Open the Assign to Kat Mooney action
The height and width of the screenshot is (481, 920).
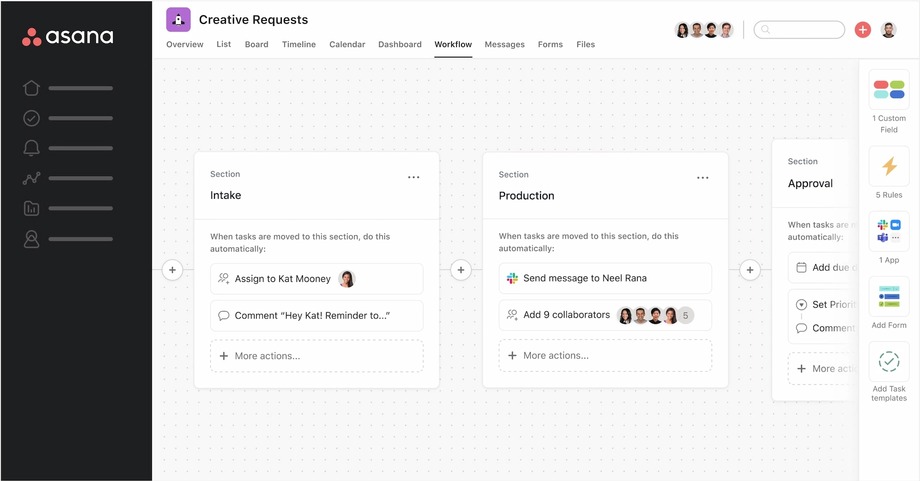(317, 279)
